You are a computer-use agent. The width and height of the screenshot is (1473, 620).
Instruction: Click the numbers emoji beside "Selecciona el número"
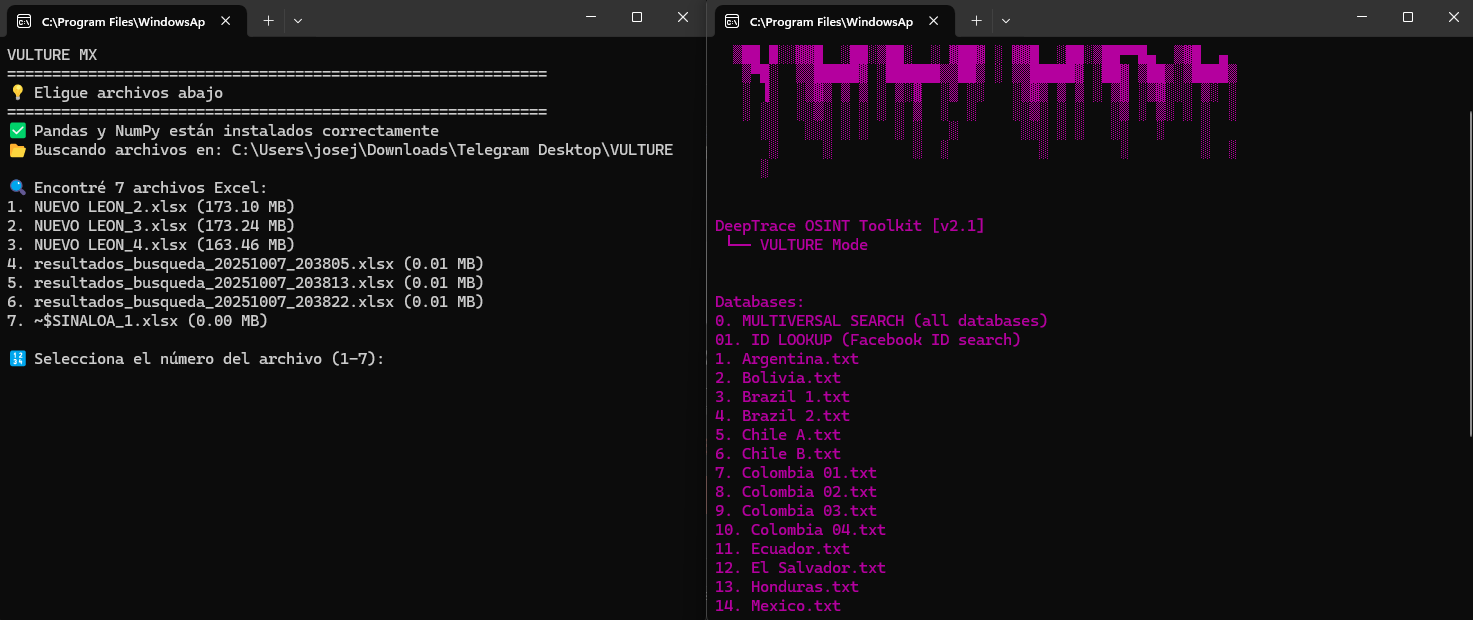point(16,359)
